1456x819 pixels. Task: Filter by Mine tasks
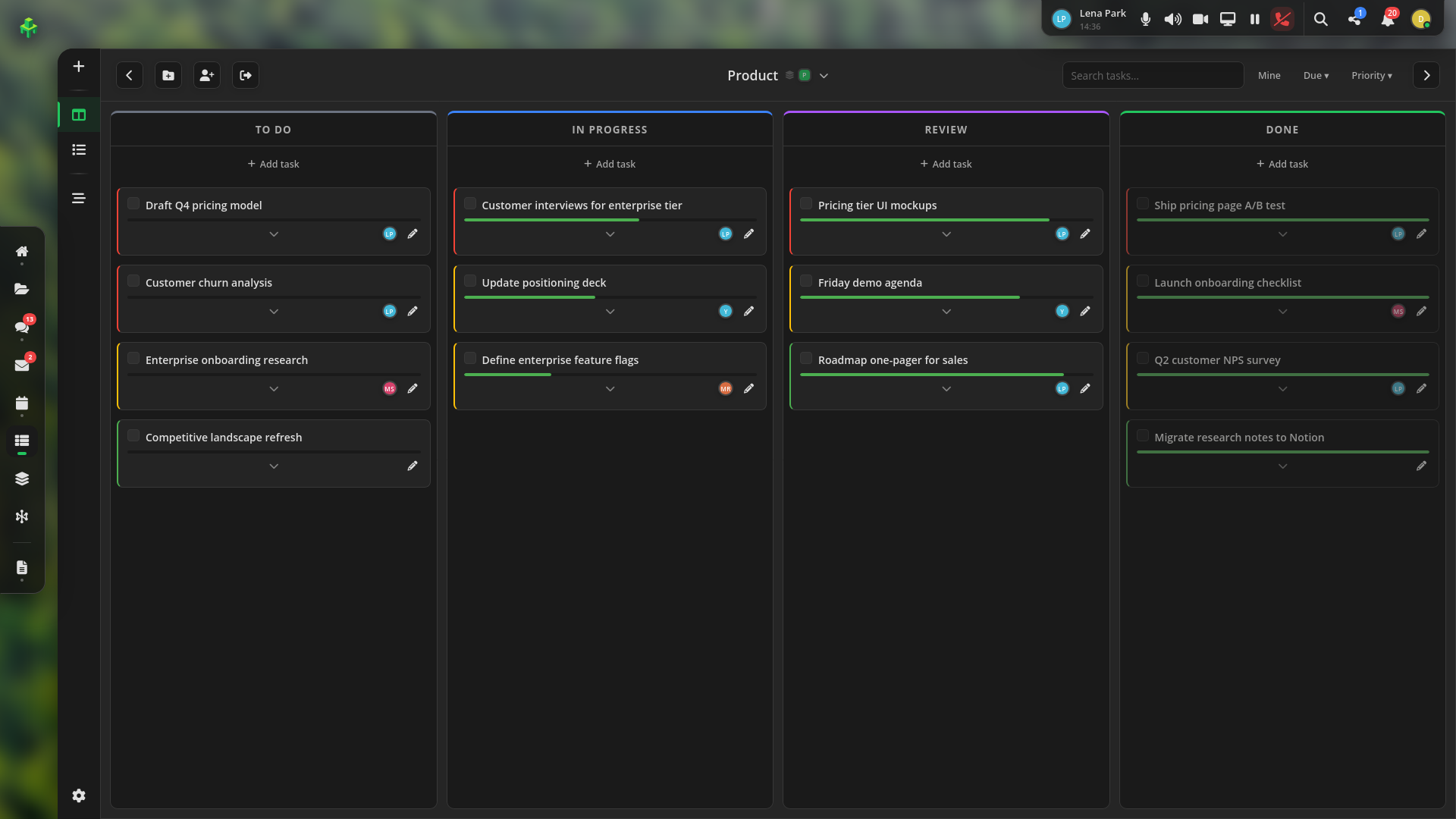tap(1269, 75)
